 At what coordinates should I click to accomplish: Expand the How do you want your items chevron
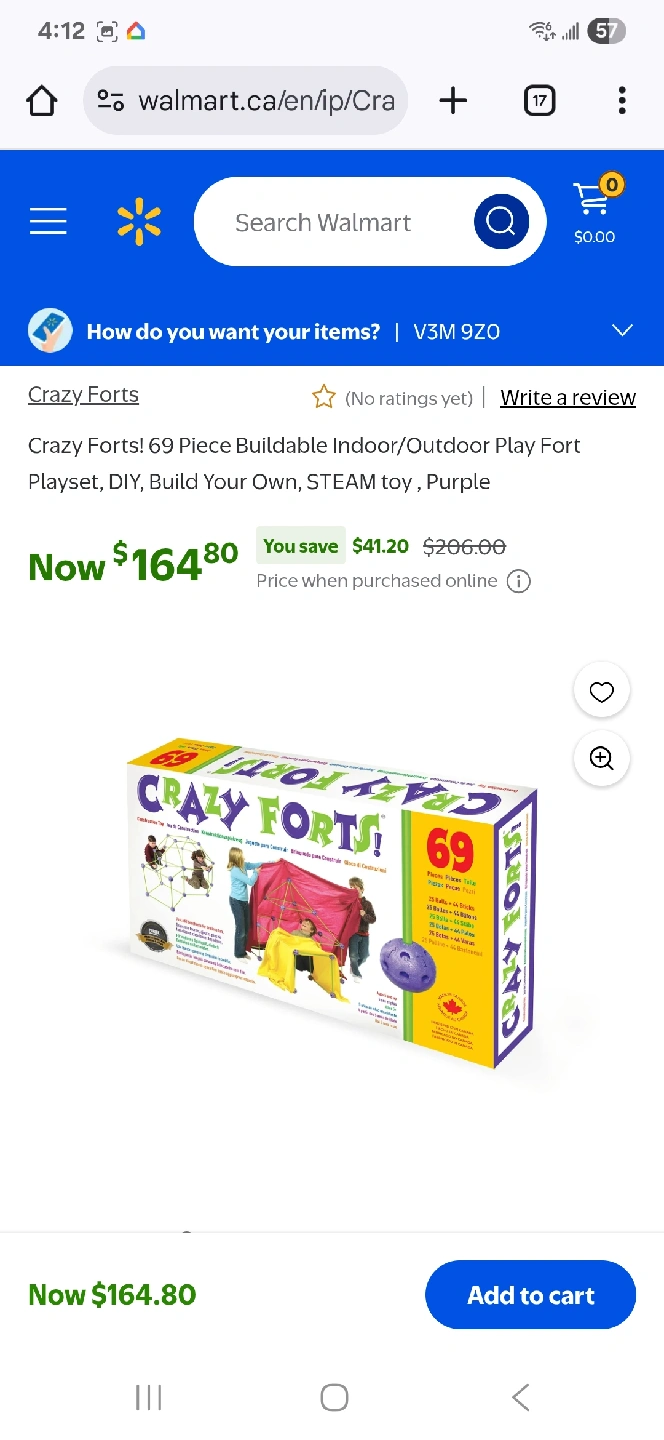(622, 331)
